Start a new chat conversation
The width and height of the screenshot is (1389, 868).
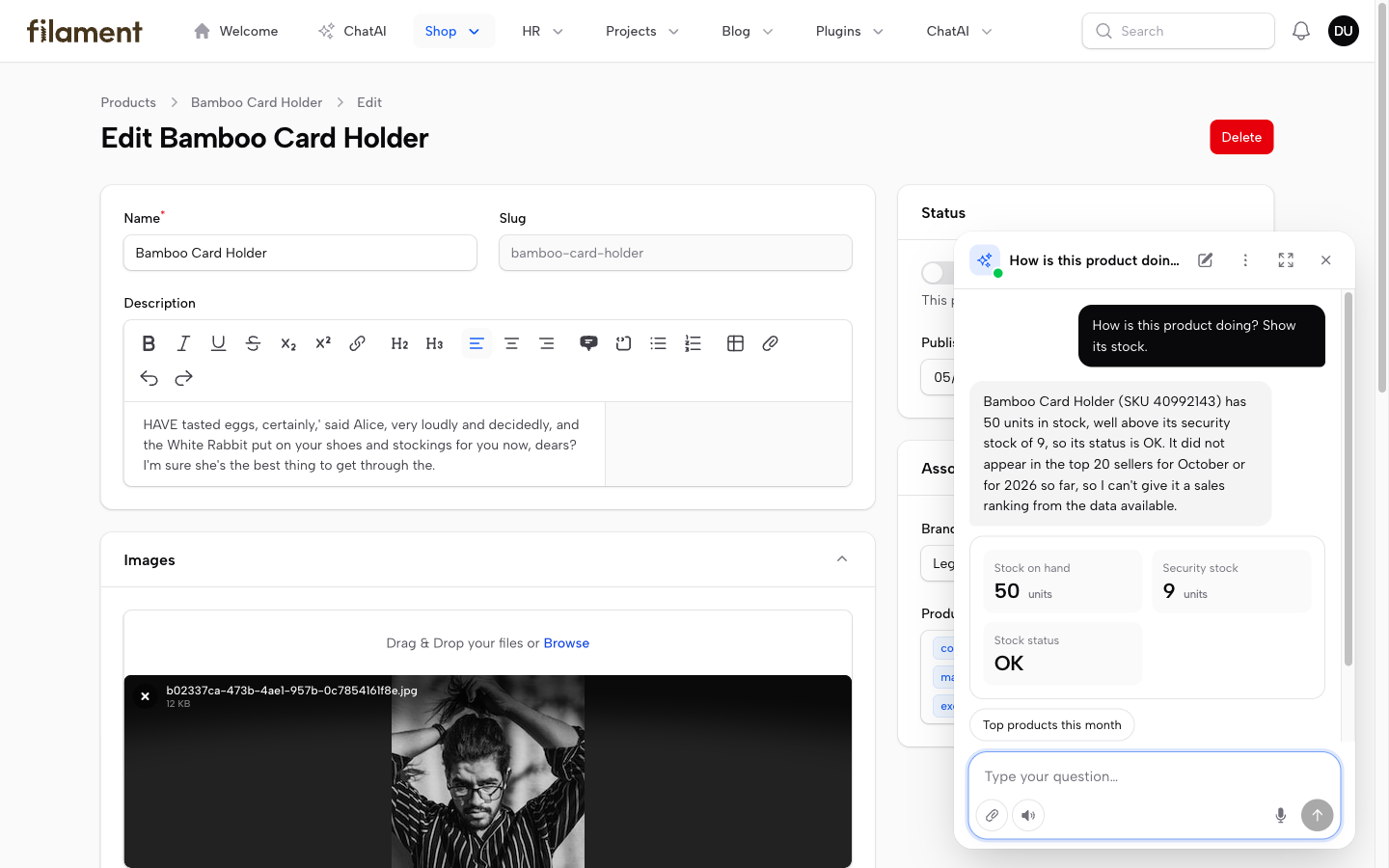pyautogui.click(x=1205, y=260)
